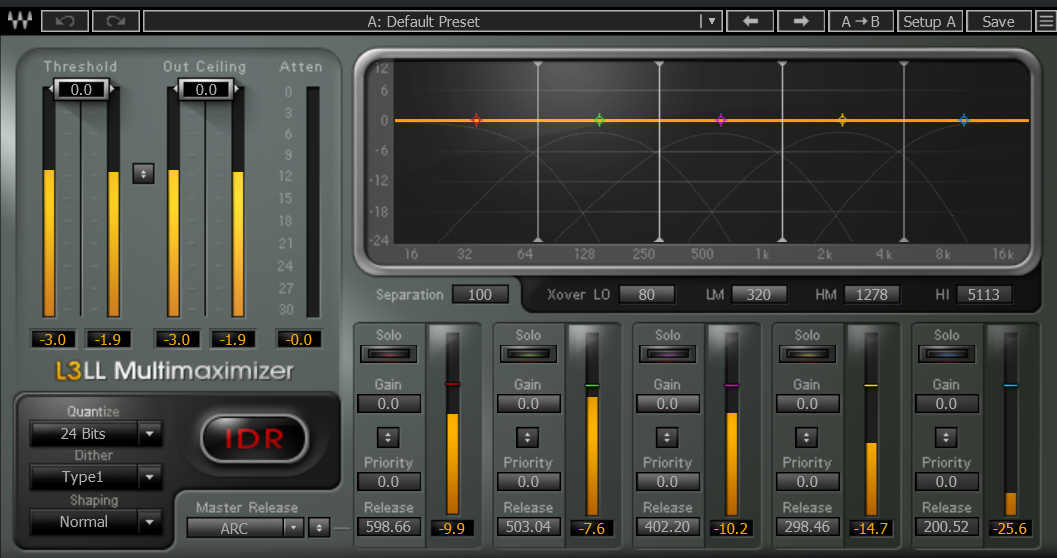Click the Priority value in the purple band
The image size is (1057, 558).
(667, 482)
